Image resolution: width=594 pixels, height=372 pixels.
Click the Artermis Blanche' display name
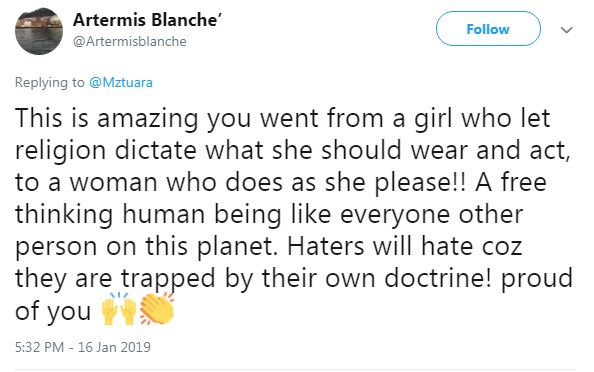coord(147,19)
